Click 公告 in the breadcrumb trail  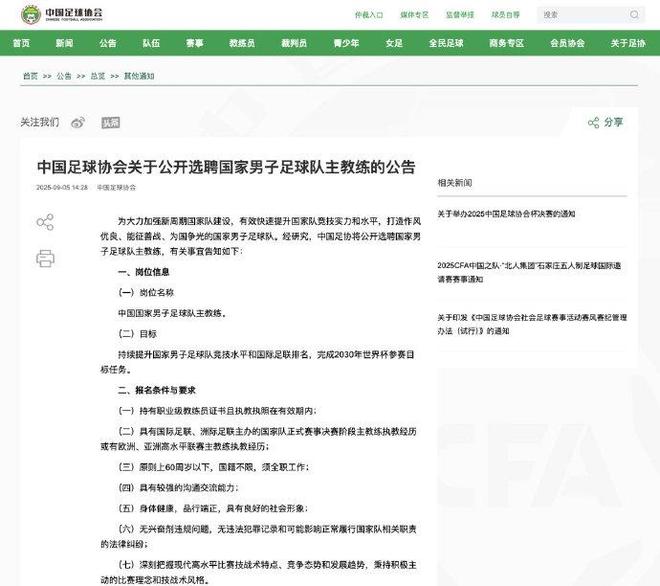(x=64, y=76)
